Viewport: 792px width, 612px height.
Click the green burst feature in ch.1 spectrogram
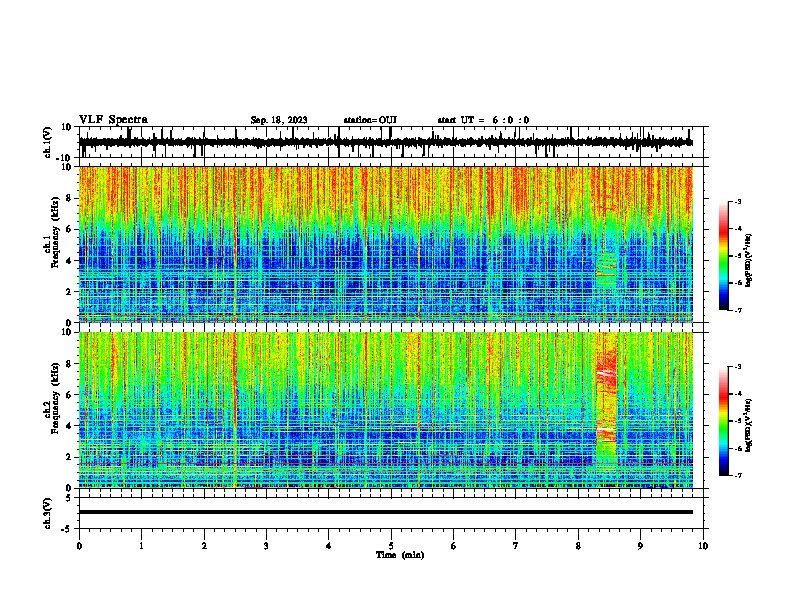point(606,270)
